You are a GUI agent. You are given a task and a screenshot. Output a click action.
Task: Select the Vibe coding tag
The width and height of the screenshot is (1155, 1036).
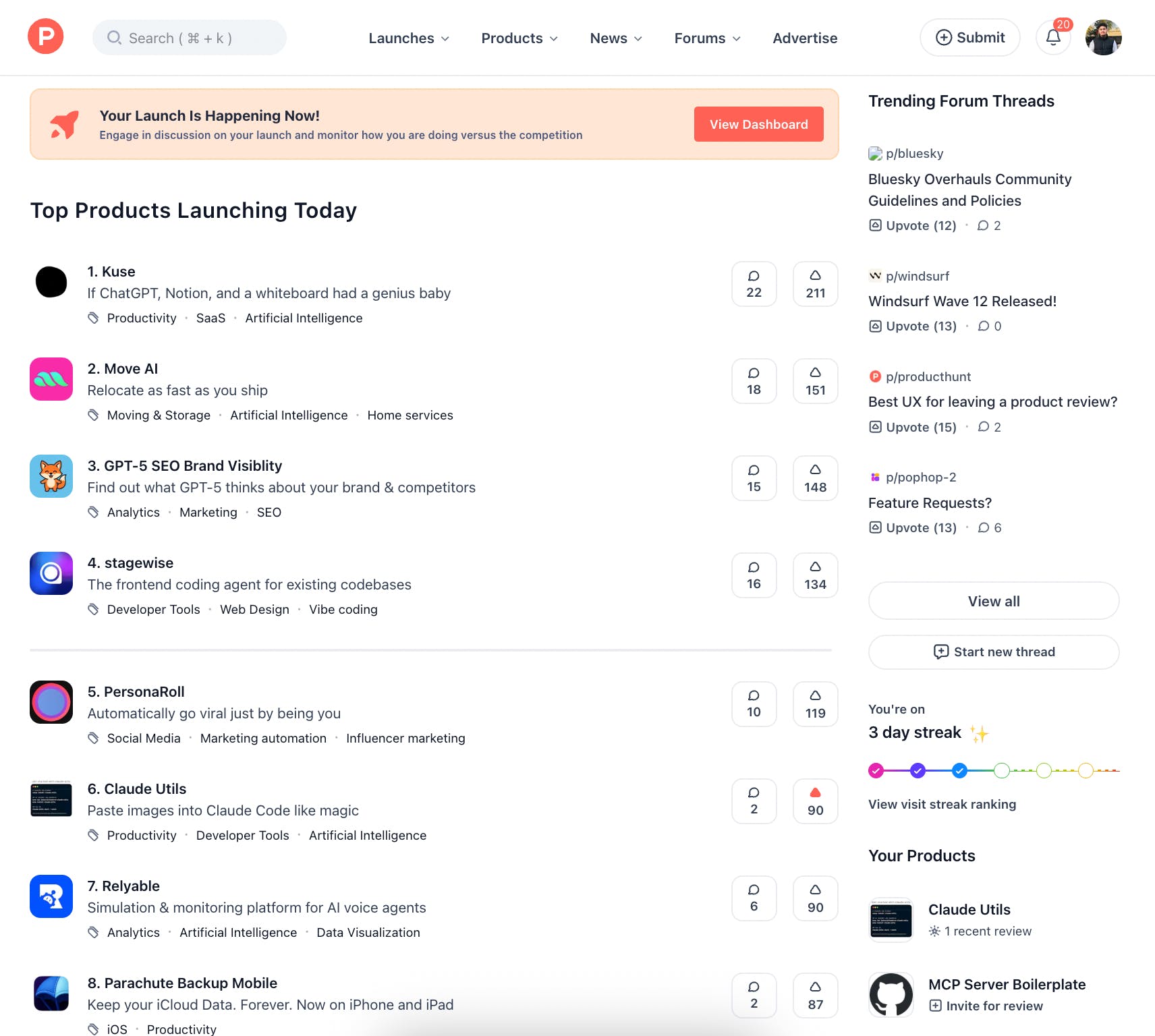coord(343,609)
